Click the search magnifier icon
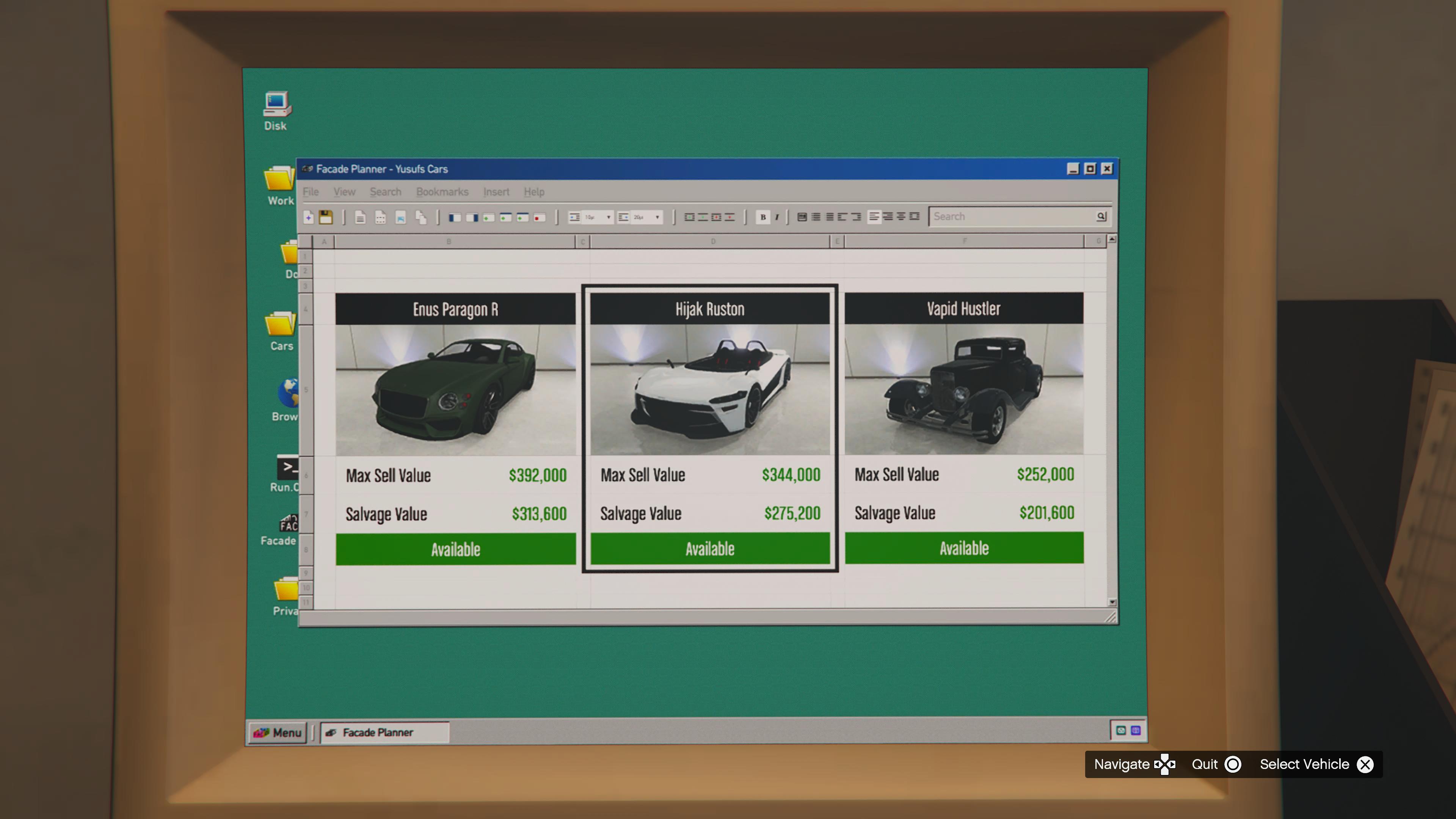This screenshot has height=819, width=1456. [1100, 217]
